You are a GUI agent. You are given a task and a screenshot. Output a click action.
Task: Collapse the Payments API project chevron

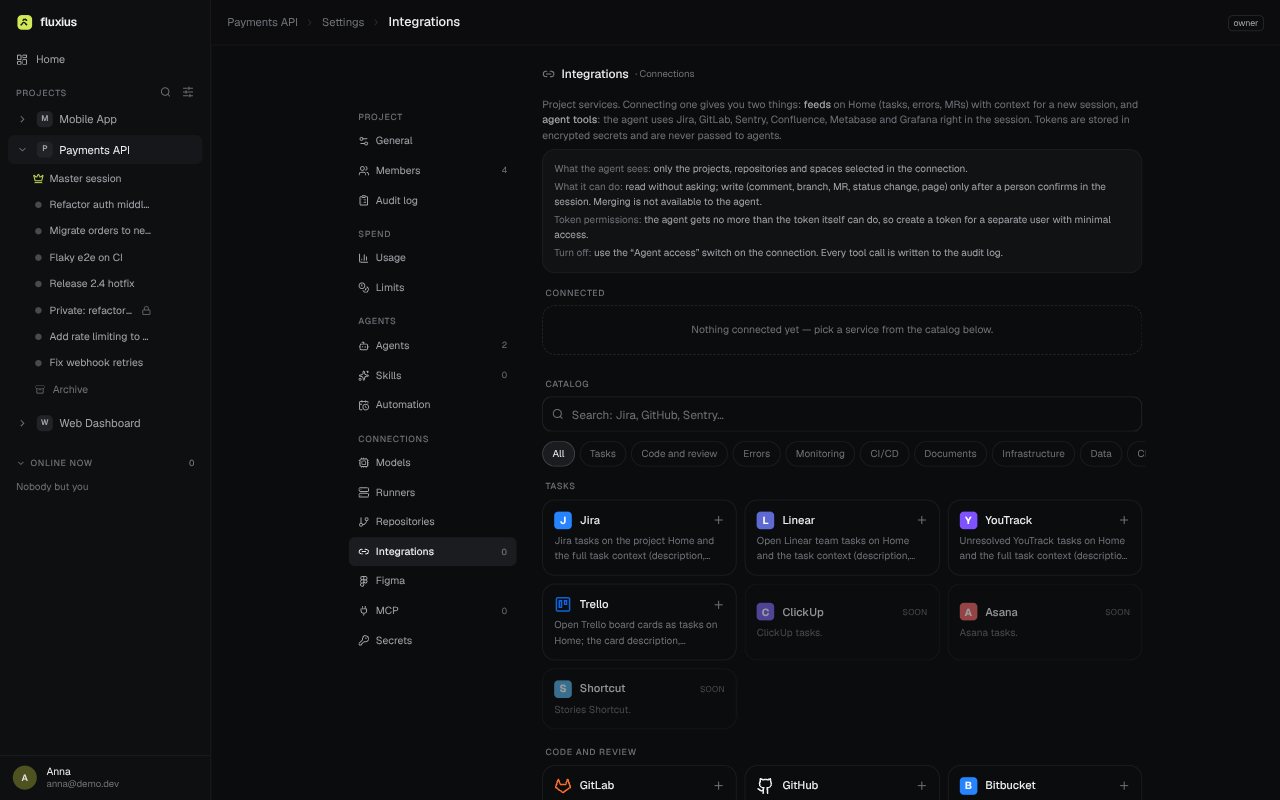tap(23, 150)
